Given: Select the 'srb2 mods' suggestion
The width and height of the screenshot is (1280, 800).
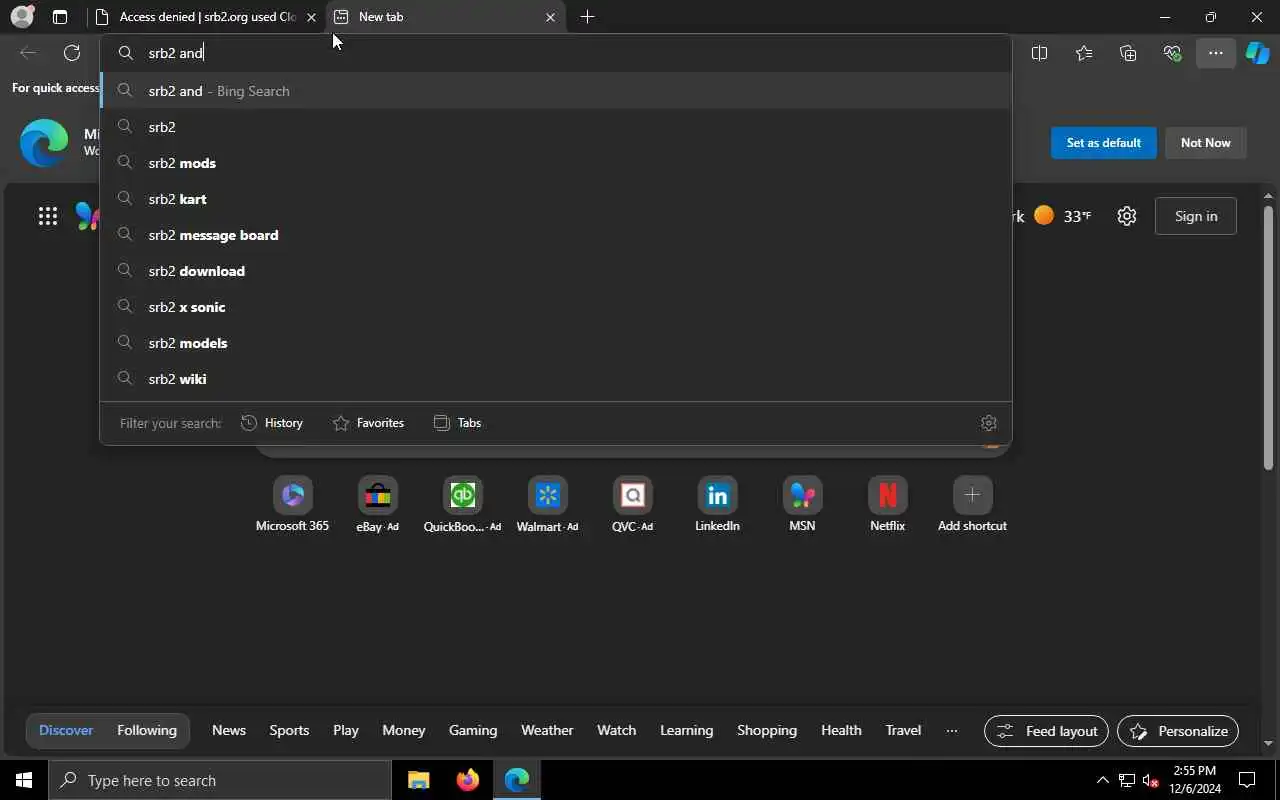Looking at the screenshot, I should (x=555, y=163).
